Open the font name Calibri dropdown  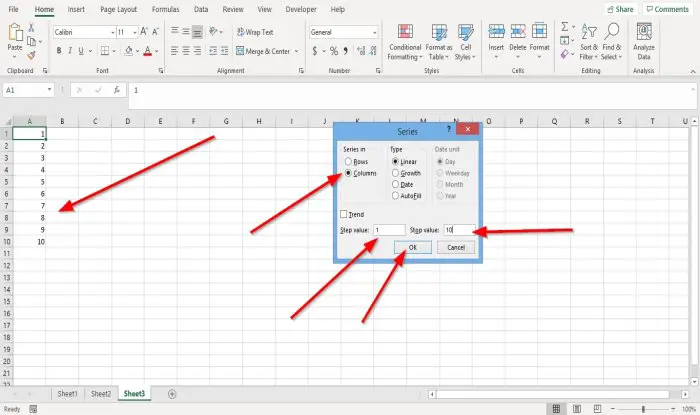click(112, 32)
